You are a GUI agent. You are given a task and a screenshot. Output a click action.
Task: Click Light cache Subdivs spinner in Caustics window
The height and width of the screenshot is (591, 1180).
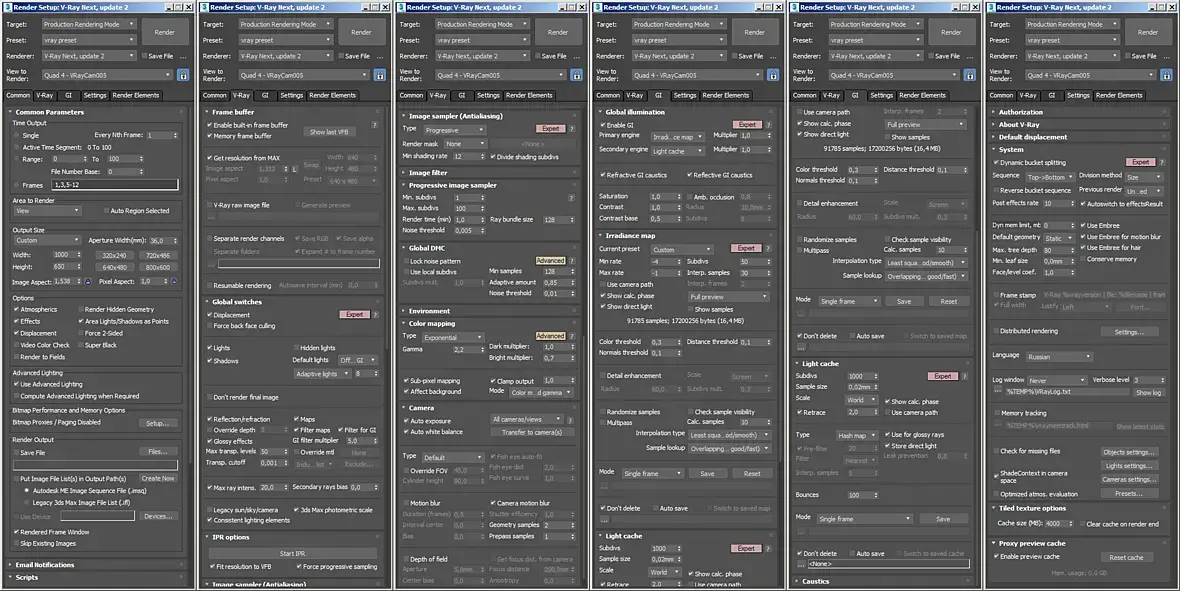coord(878,376)
